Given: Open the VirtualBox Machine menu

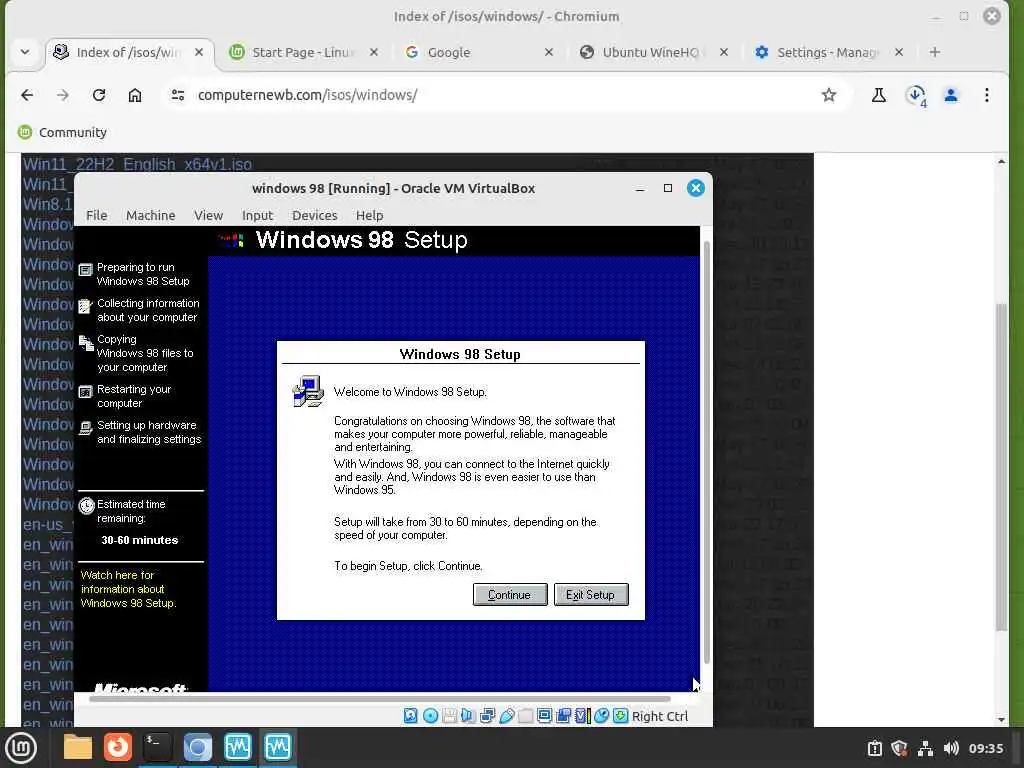Looking at the screenshot, I should [150, 216].
